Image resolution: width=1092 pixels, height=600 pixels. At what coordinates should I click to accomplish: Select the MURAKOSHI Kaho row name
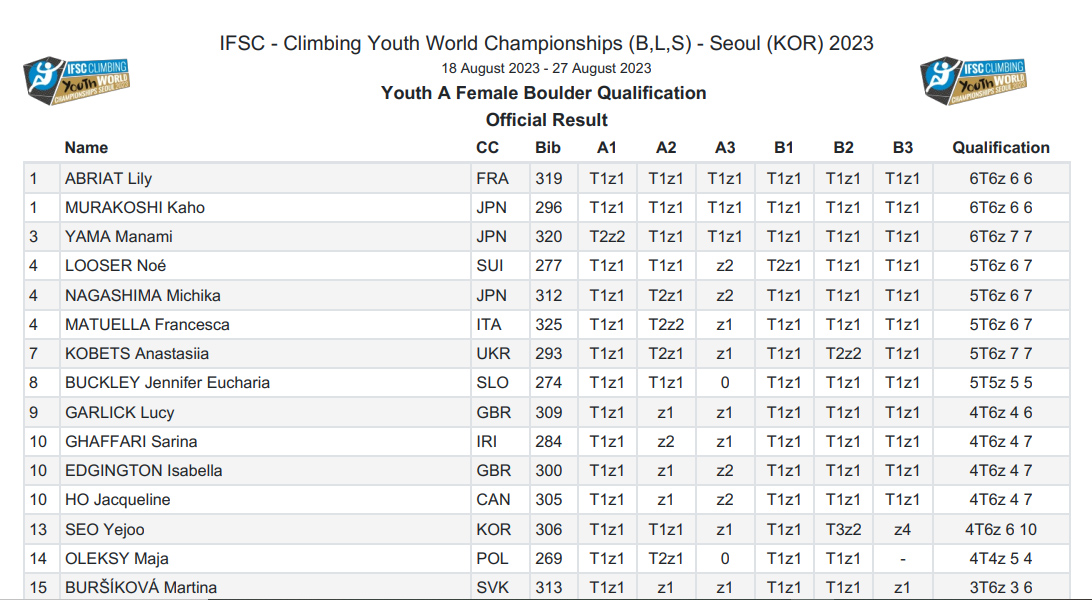point(134,208)
